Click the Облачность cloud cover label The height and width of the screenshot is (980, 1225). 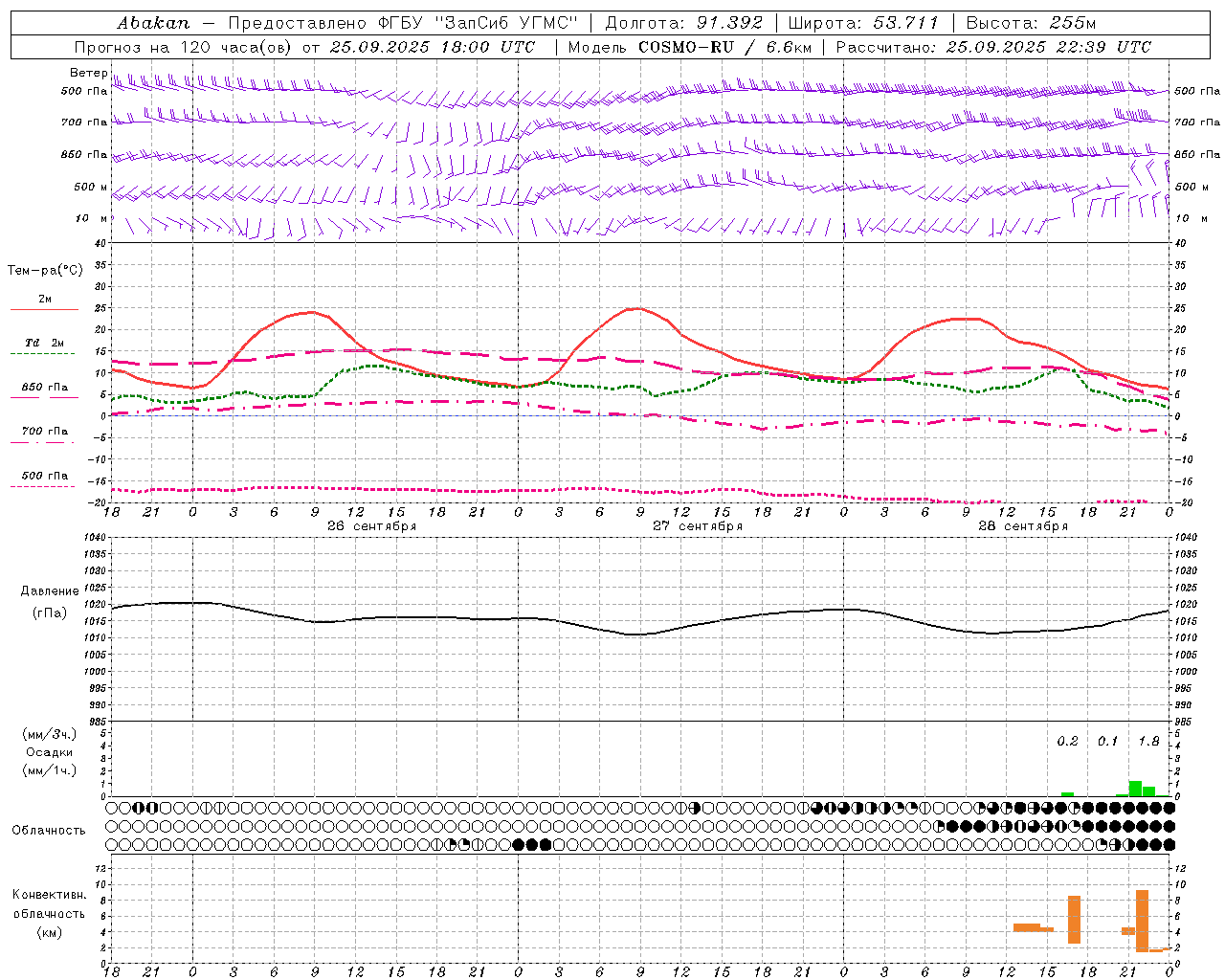[49, 831]
